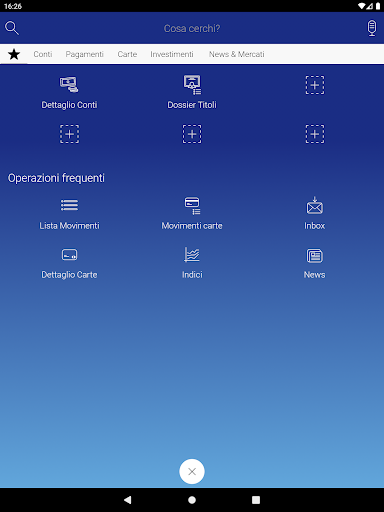Screen dimensions: 384x512
Task: Switch to the Carte tab
Action: 127,54
